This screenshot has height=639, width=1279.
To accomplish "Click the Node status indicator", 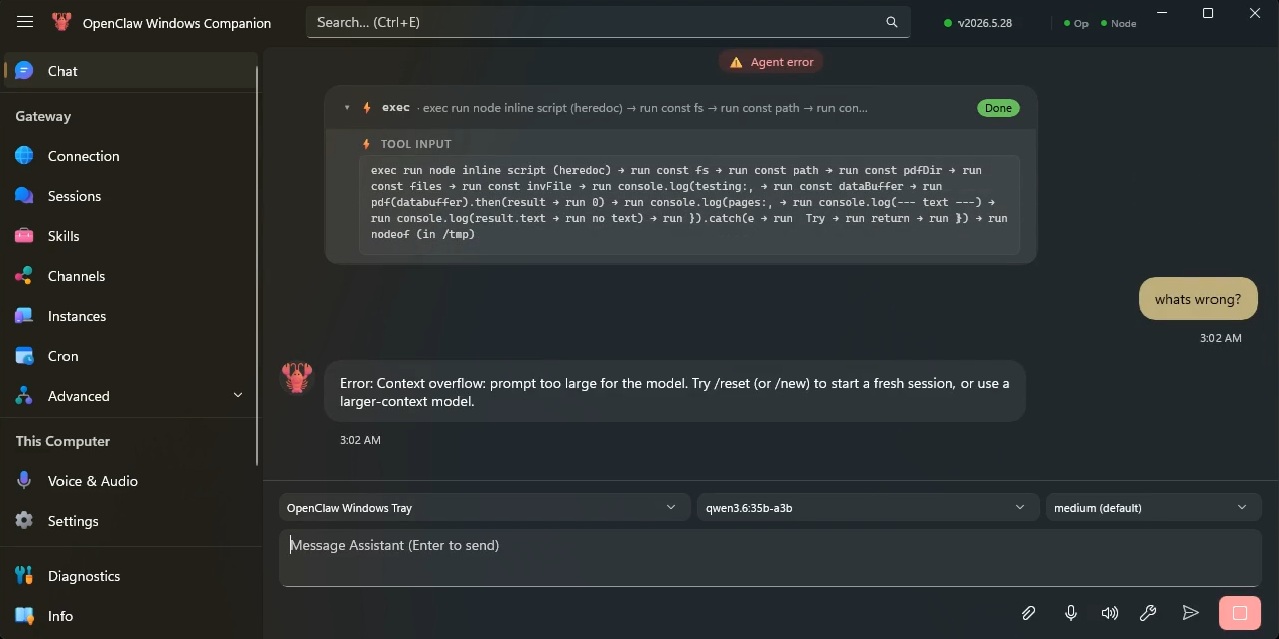I will point(1118,23).
